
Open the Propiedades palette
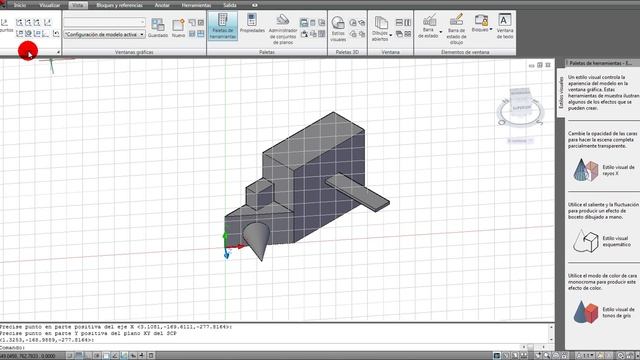point(252,23)
